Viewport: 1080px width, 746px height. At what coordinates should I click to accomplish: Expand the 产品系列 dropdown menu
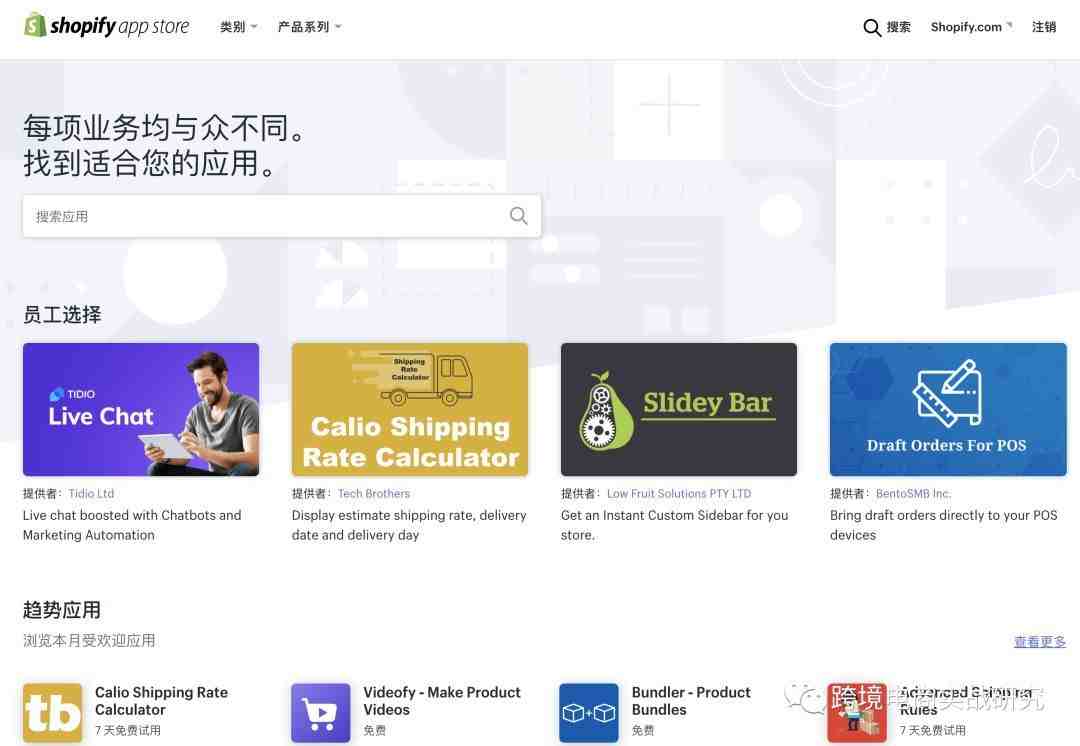tap(309, 27)
